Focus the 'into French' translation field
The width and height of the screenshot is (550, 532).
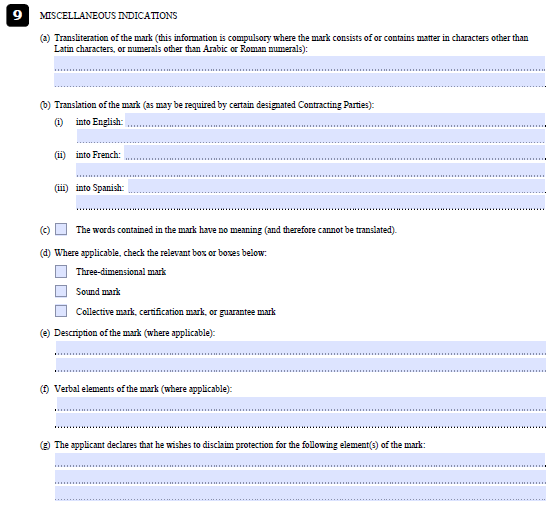pyautogui.click(x=335, y=153)
